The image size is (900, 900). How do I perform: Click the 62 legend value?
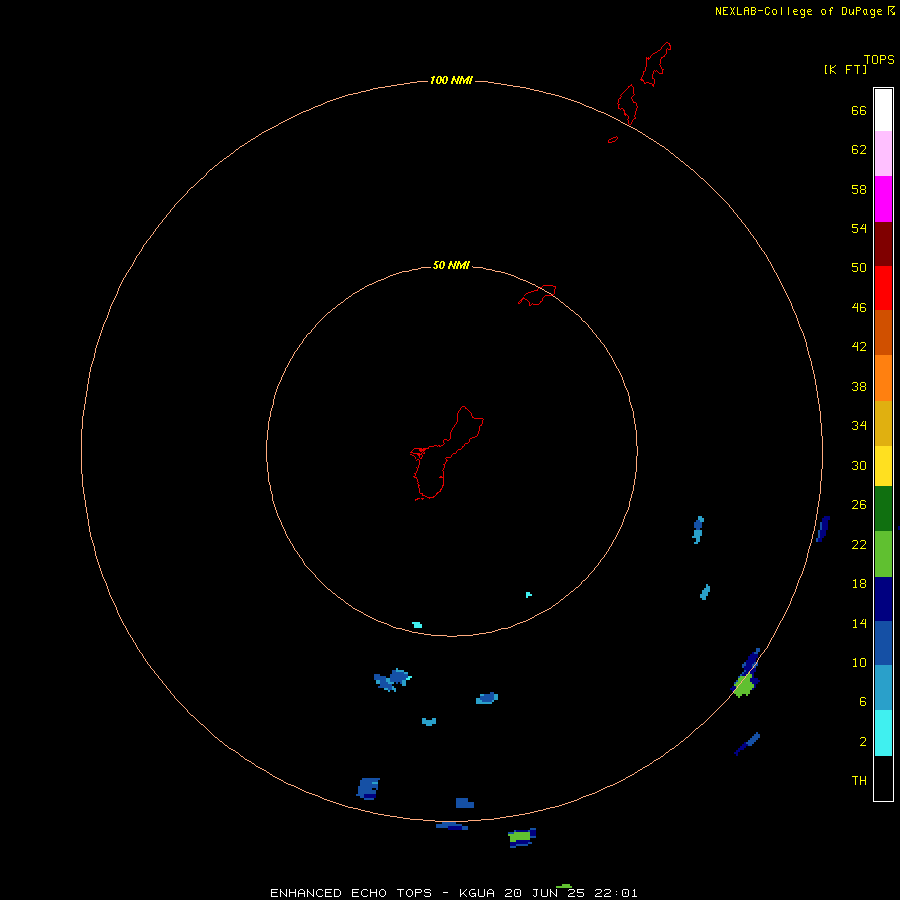859,150
